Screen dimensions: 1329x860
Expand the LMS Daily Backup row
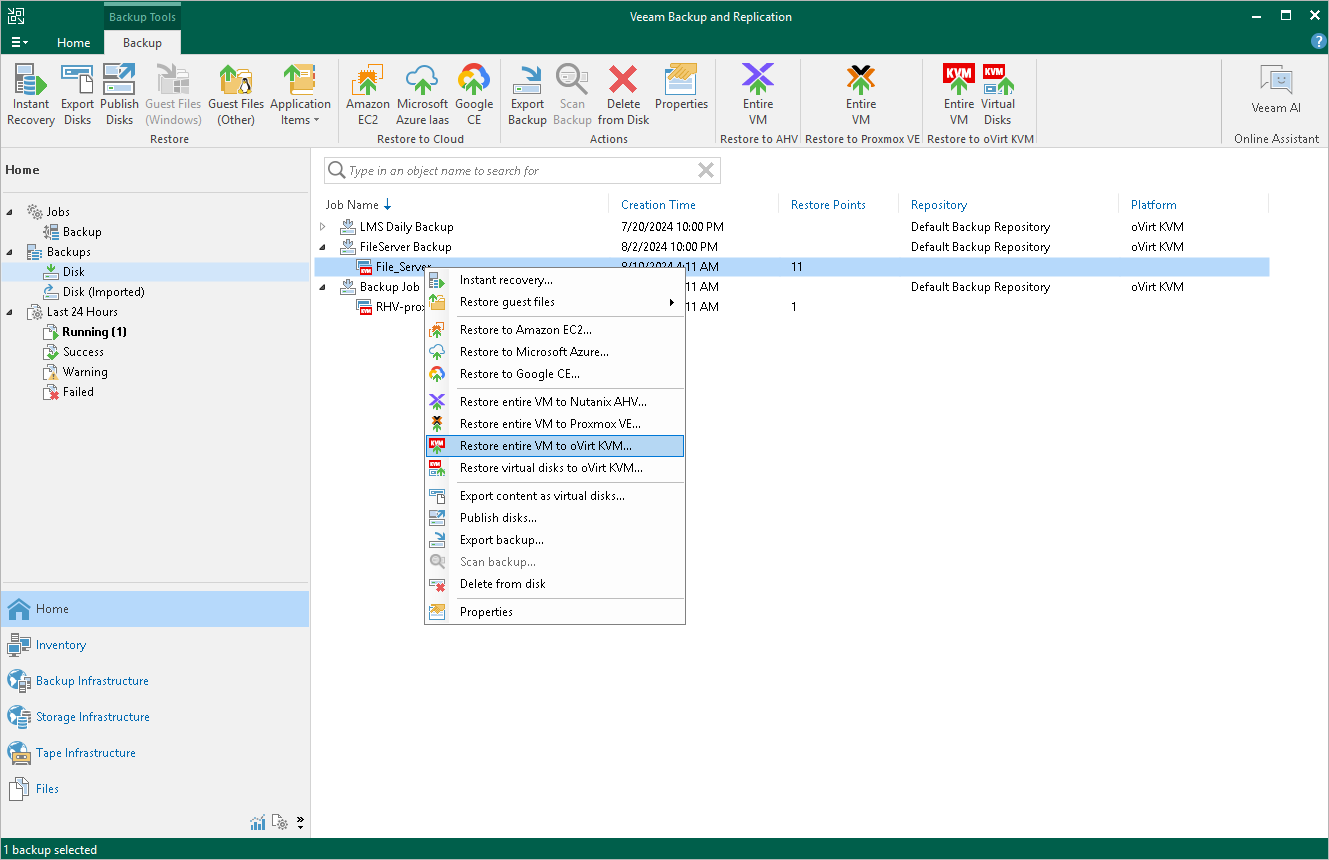coord(323,227)
